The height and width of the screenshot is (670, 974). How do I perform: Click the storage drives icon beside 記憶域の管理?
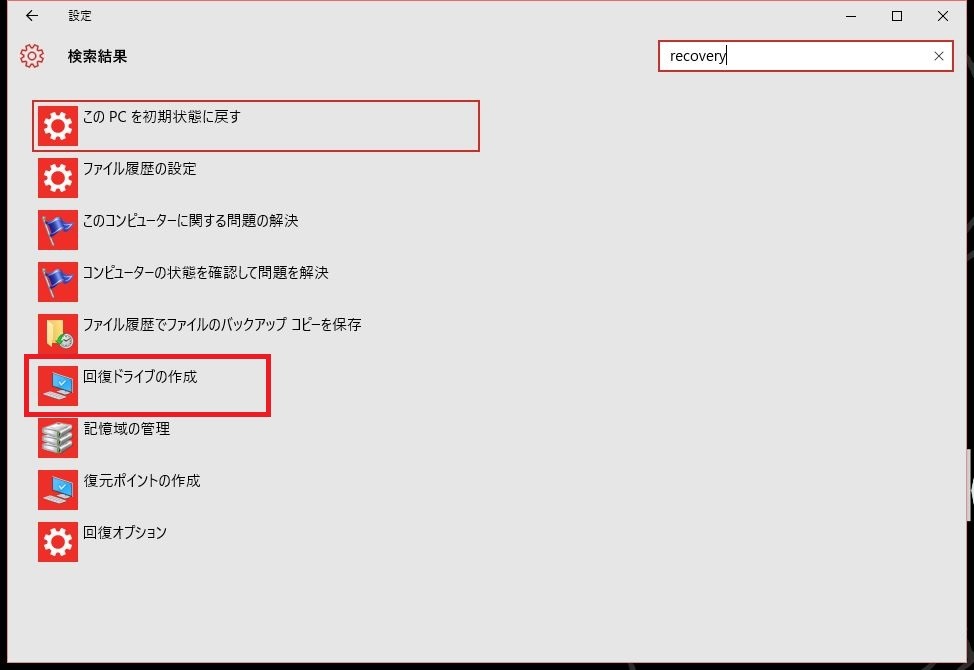pos(58,438)
